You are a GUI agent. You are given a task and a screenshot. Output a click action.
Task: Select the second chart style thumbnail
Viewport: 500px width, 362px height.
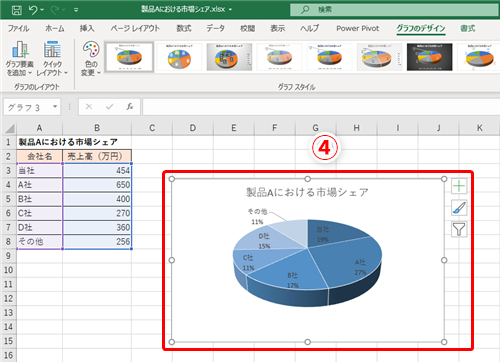click(x=179, y=57)
